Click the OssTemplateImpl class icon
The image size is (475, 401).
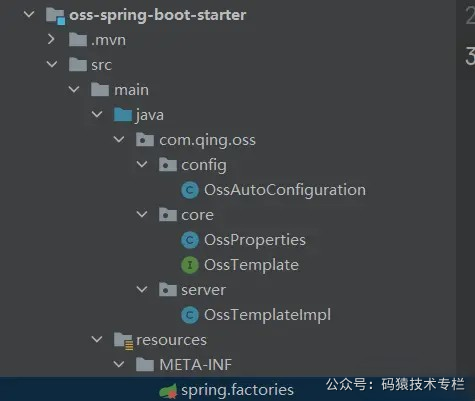(190, 315)
